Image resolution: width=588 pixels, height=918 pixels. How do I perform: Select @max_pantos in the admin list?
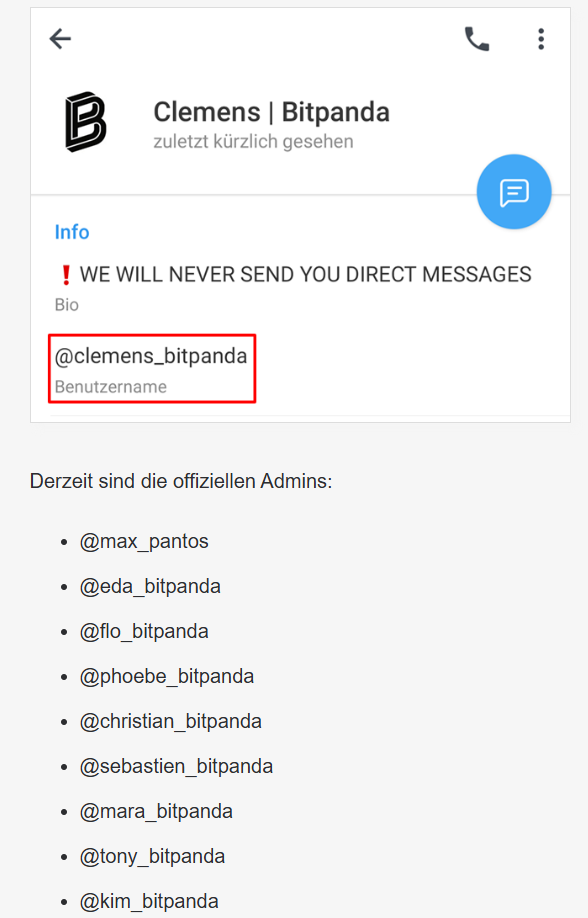click(x=144, y=541)
